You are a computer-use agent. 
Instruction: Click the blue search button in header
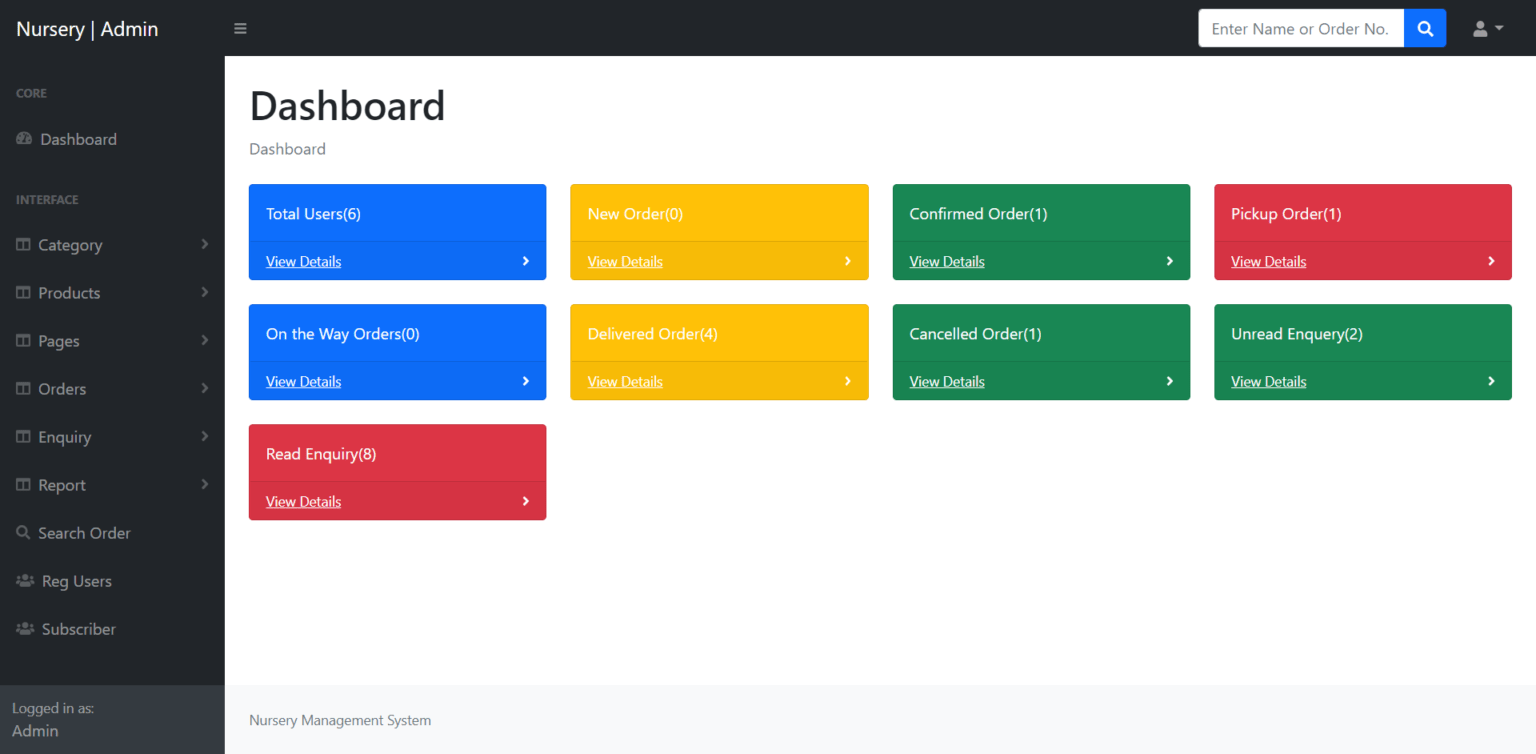(x=1424, y=28)
